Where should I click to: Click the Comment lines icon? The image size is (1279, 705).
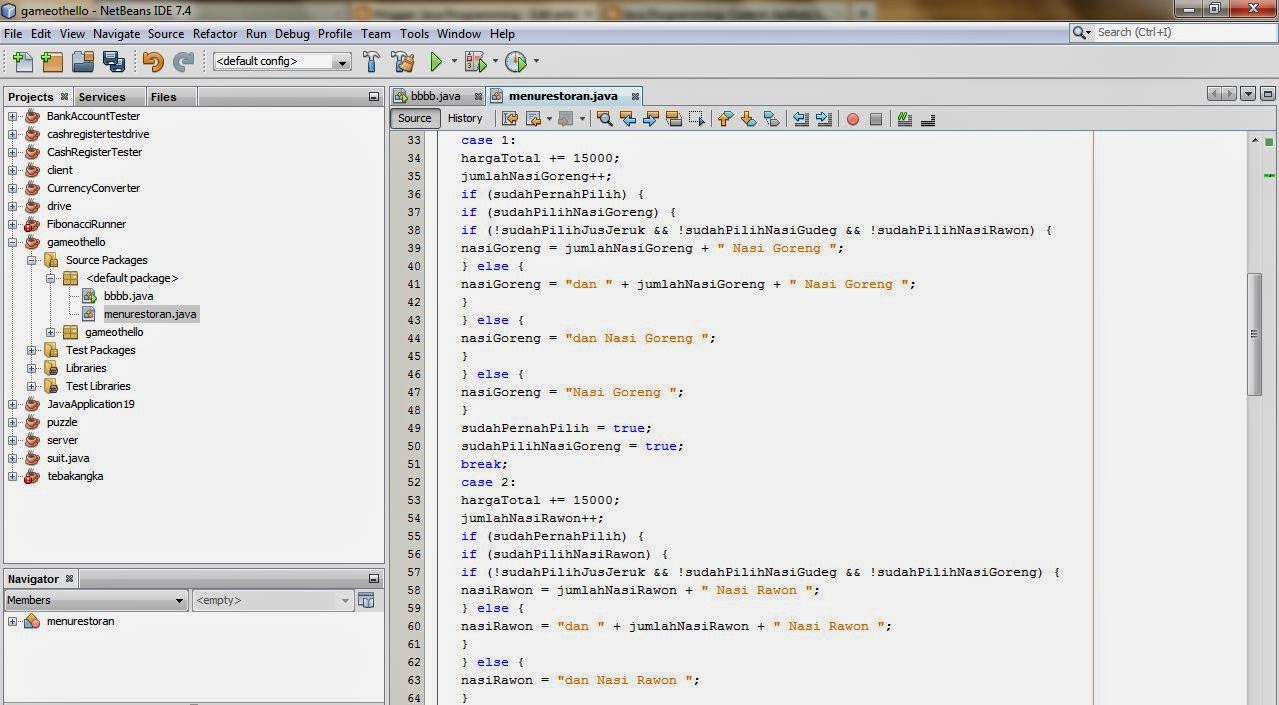pos(905,119)
